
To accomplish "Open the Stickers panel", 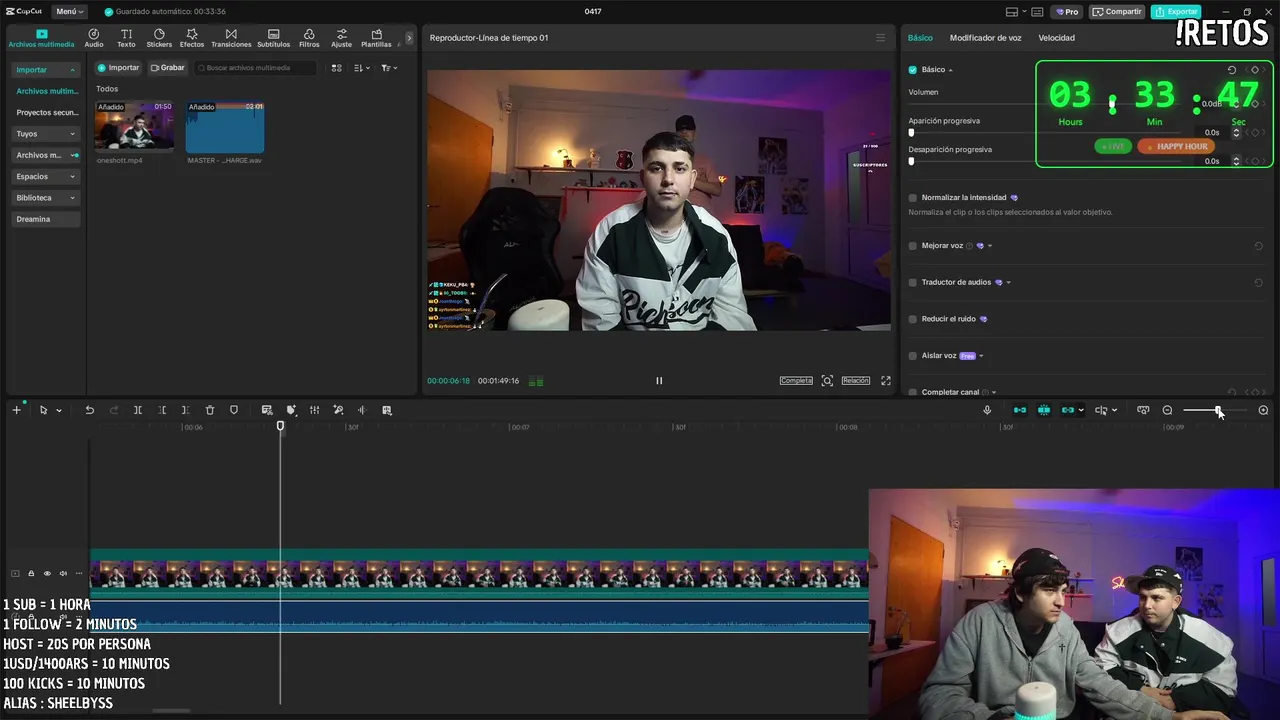I will (x=159, y=38).
